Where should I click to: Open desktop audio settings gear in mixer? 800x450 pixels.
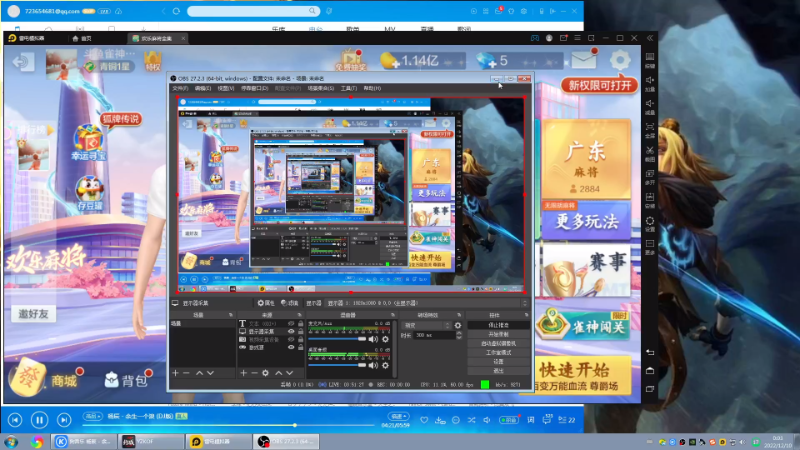(385, 365)
